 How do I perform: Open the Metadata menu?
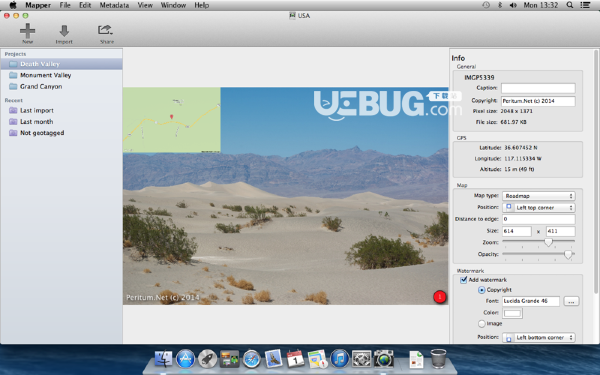click(x=114, y=5)
